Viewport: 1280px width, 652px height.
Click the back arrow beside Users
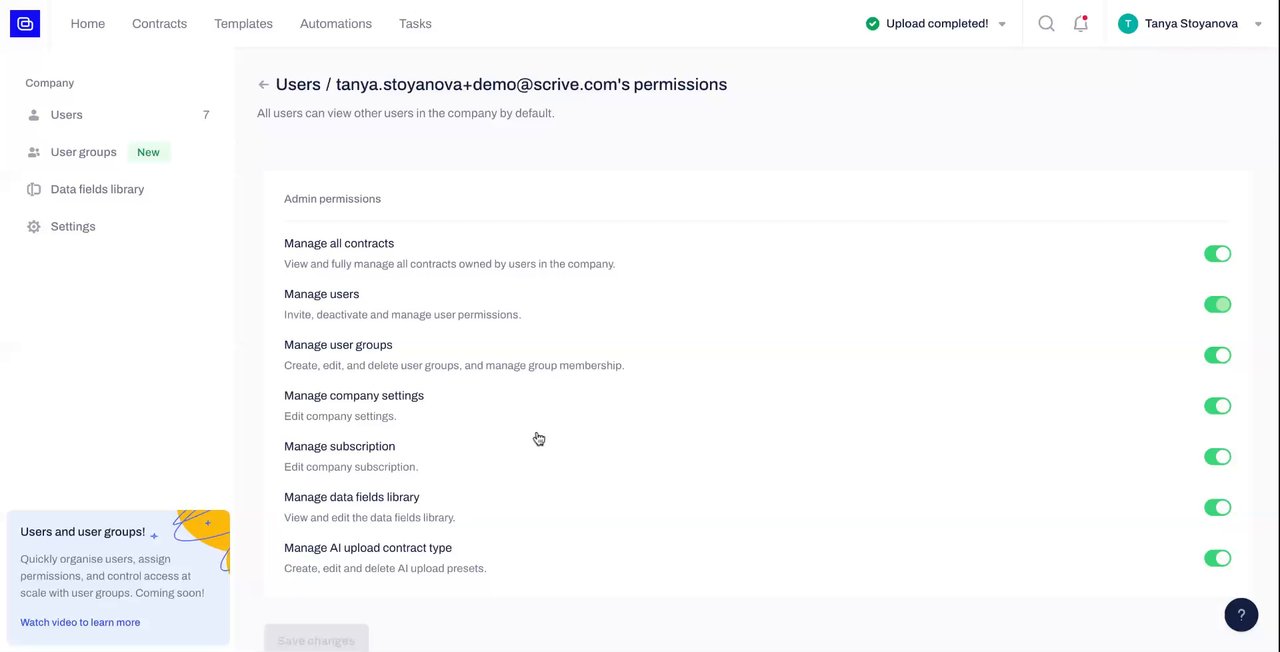click(263, 85)
